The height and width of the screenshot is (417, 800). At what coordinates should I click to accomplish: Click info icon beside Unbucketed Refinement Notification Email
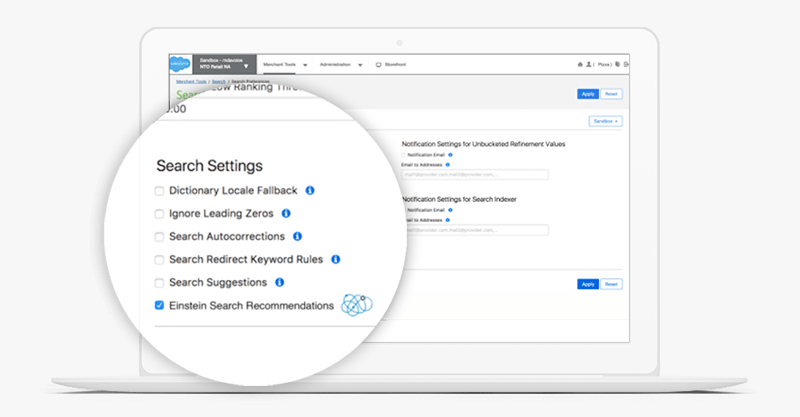point(450,155)
